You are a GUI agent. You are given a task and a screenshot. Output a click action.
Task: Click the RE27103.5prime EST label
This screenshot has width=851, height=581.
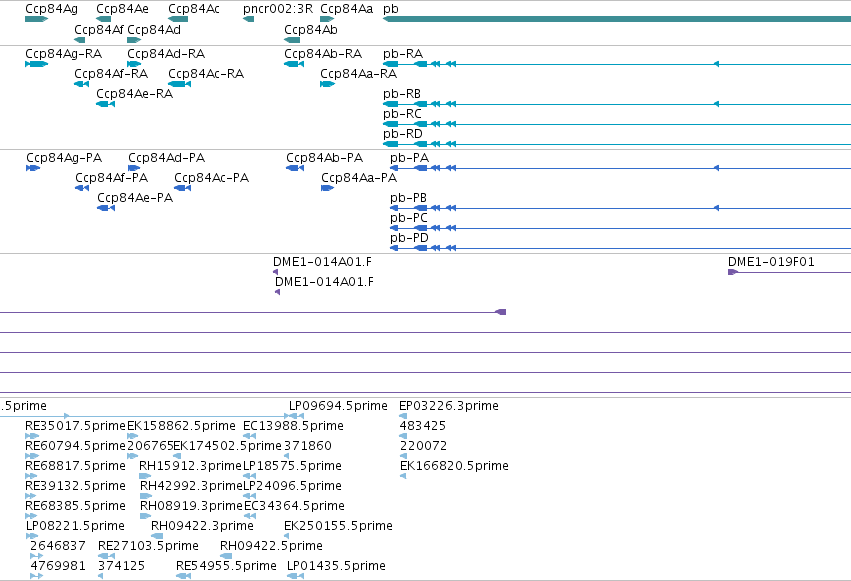pyautogui.click(x=148, y=546)
